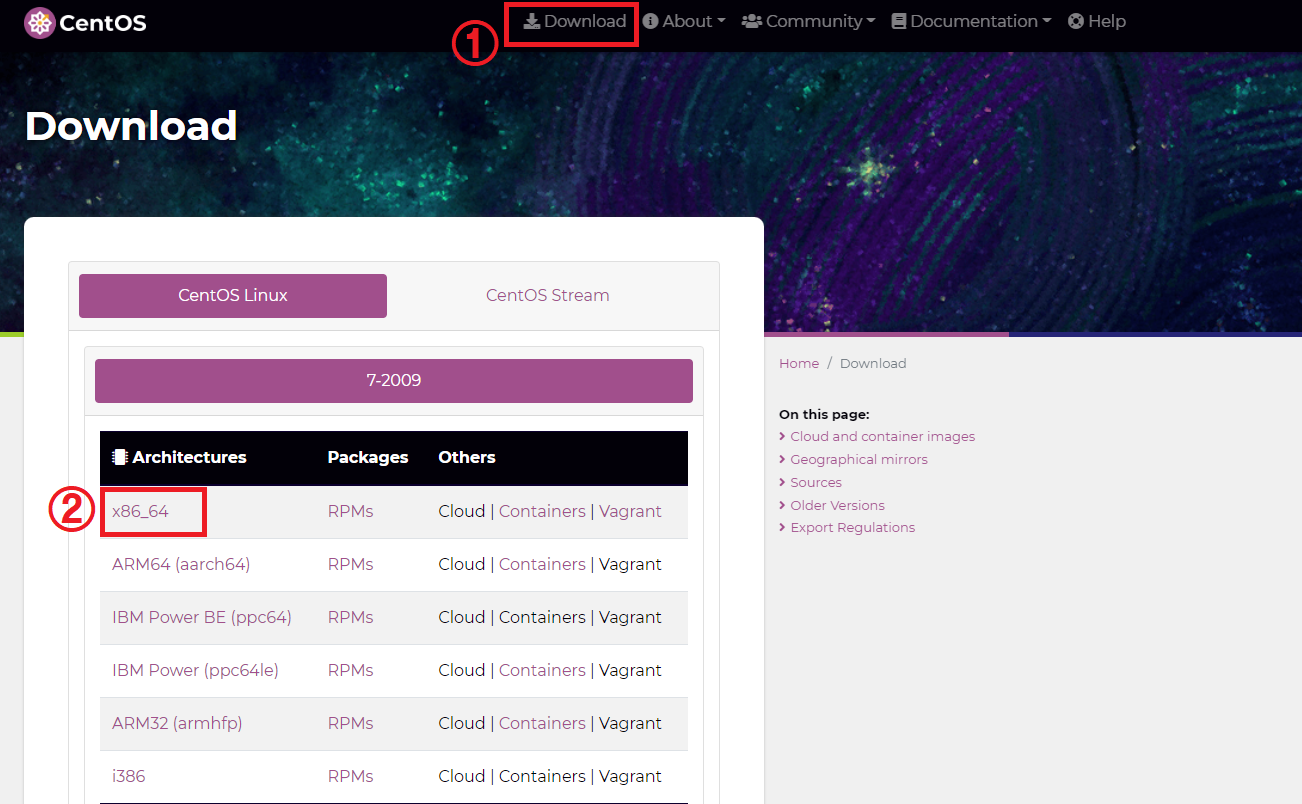Open Containers link in ARM32 row
The width and height of the screenshot is (1302, 804).
coord(542,723)
